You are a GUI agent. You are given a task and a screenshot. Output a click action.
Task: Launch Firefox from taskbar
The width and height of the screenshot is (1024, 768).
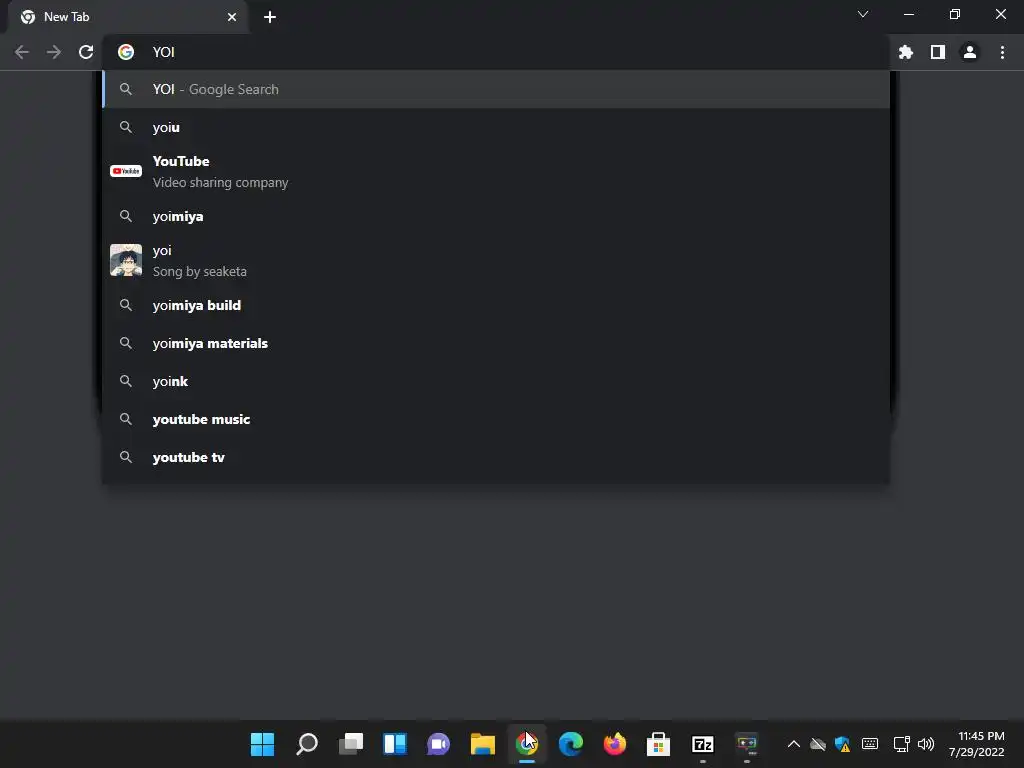click(x=615, y=744)
